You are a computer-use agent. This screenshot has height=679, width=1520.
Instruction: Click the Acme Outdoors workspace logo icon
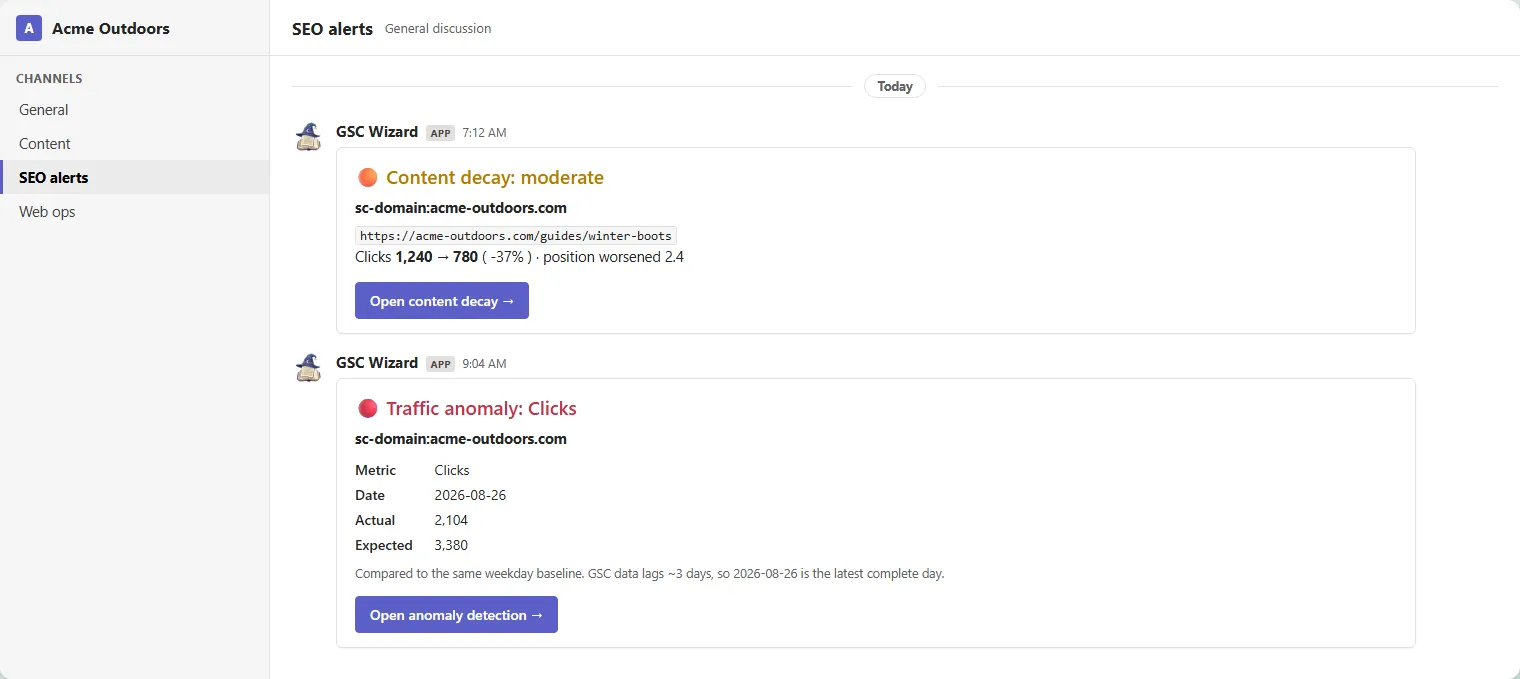[29, 28]
